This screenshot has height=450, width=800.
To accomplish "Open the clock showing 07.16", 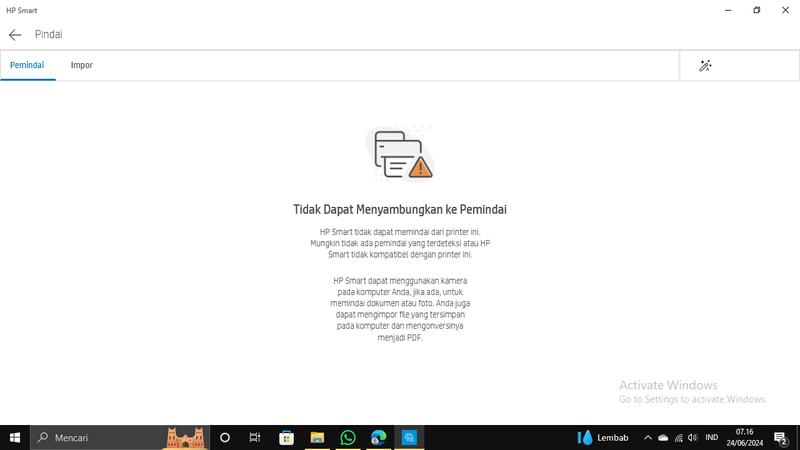I will (745, 438).
